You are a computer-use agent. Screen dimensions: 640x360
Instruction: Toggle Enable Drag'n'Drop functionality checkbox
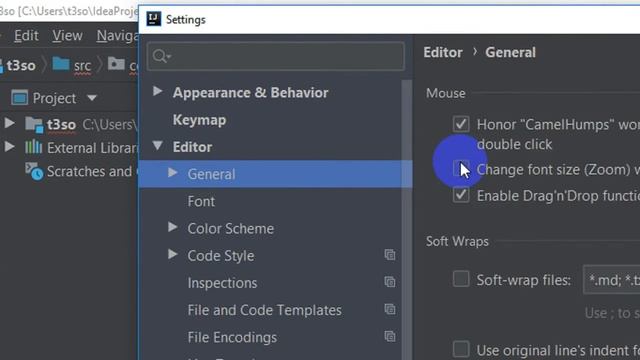tap(461, 195)
